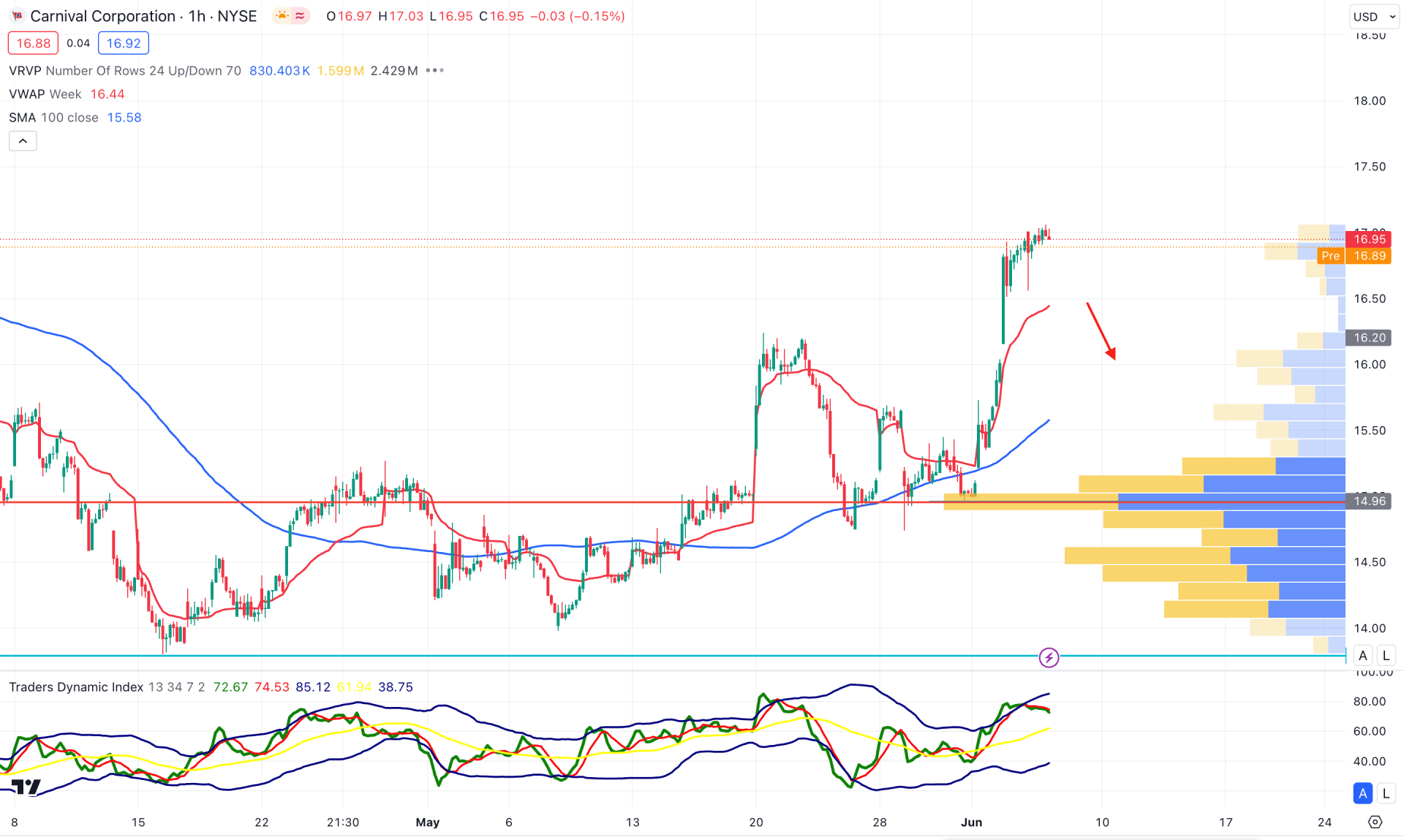Click the 14.96 horizontal line price label

(1370, 501)
